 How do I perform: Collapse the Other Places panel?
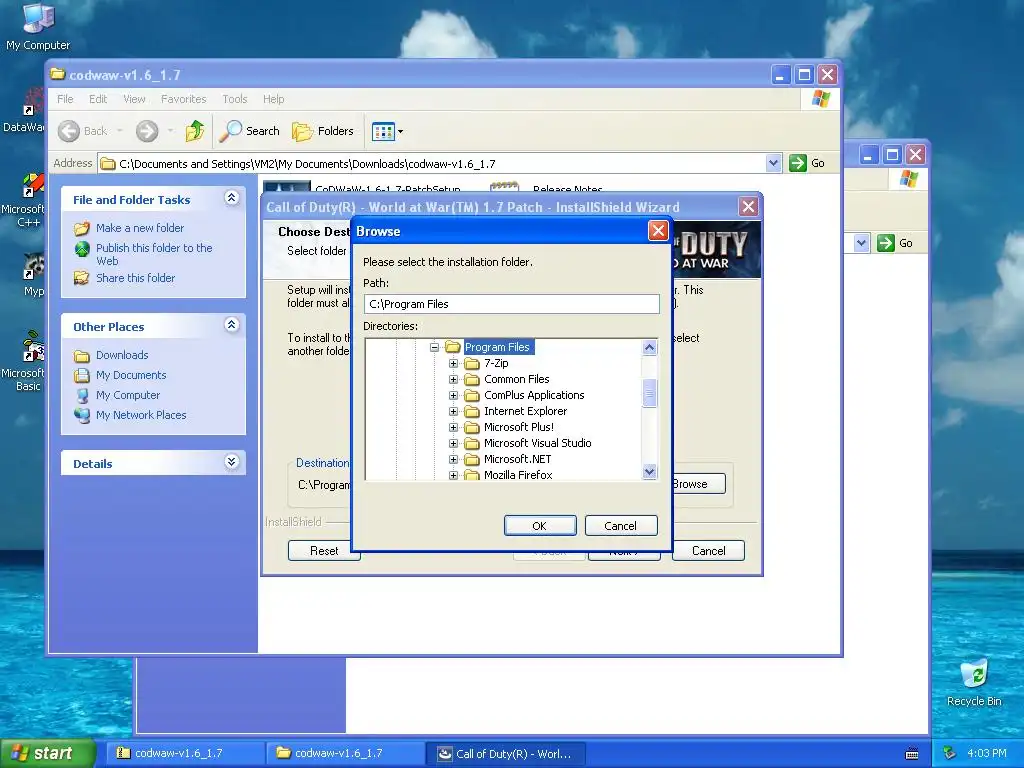231,325
